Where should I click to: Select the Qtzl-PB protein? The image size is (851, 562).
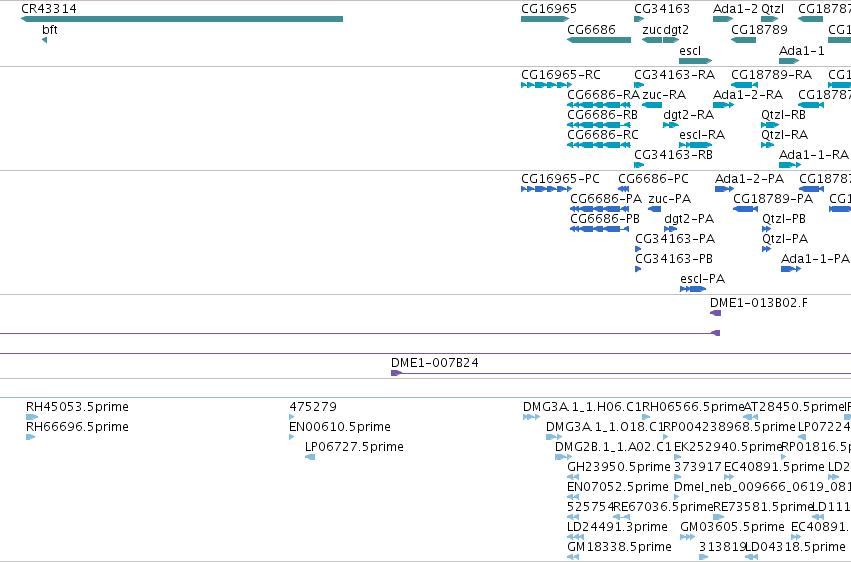(x=784, y=219)
